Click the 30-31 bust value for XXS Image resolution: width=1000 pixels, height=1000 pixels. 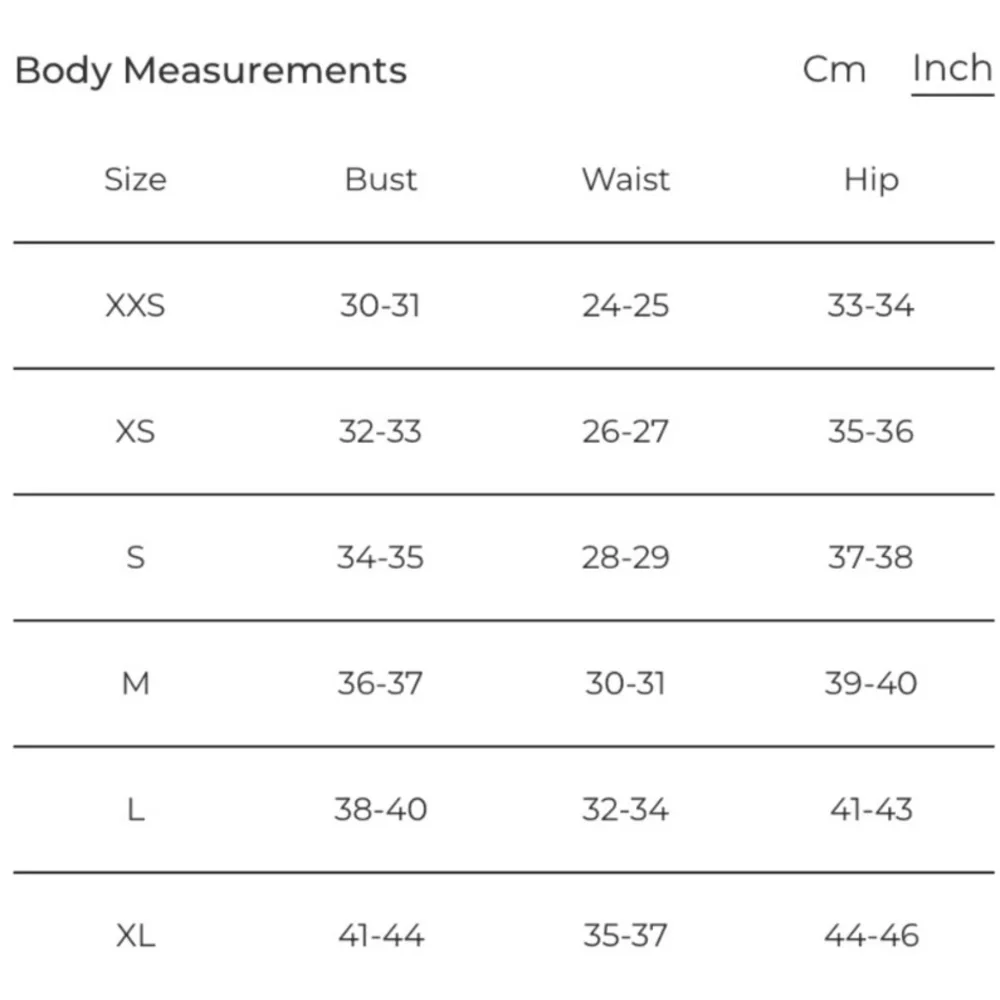pyautogui.click(x=380, y=305)
